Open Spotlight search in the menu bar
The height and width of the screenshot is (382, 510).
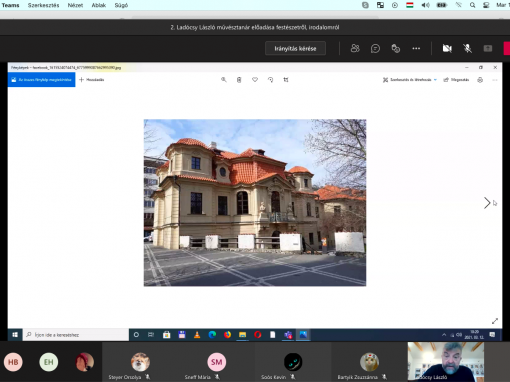tap(473, 5)
